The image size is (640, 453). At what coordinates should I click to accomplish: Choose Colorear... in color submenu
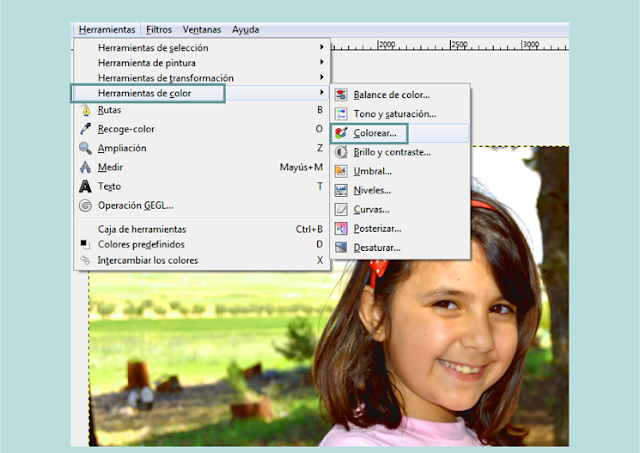click(x=400, y=133)
